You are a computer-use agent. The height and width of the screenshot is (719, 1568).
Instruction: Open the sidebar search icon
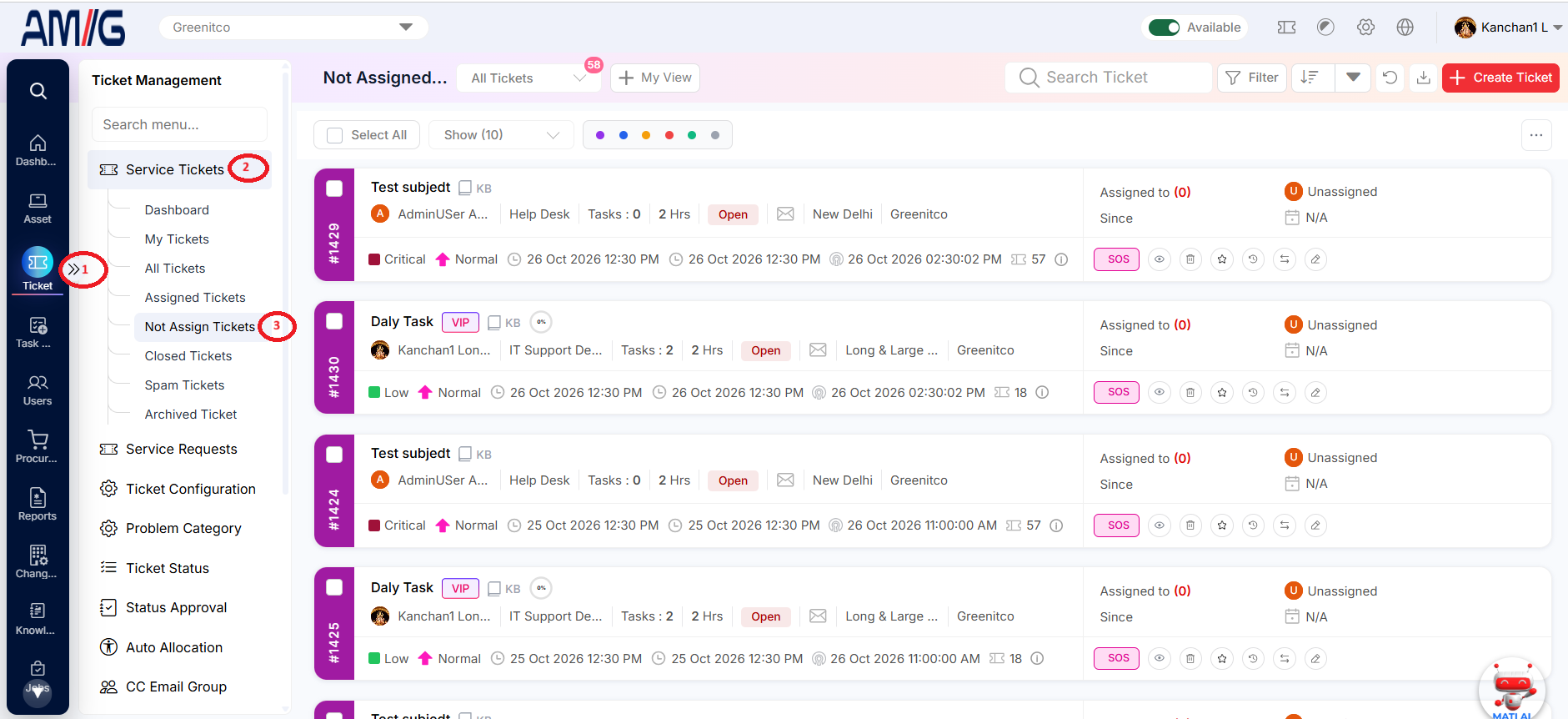pyautogui.click(x=38, y=90)
